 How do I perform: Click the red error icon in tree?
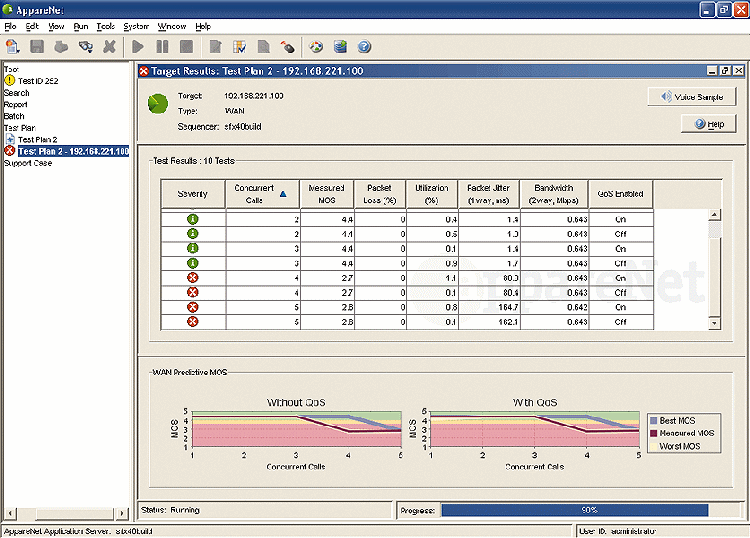[x=10, y=151]
